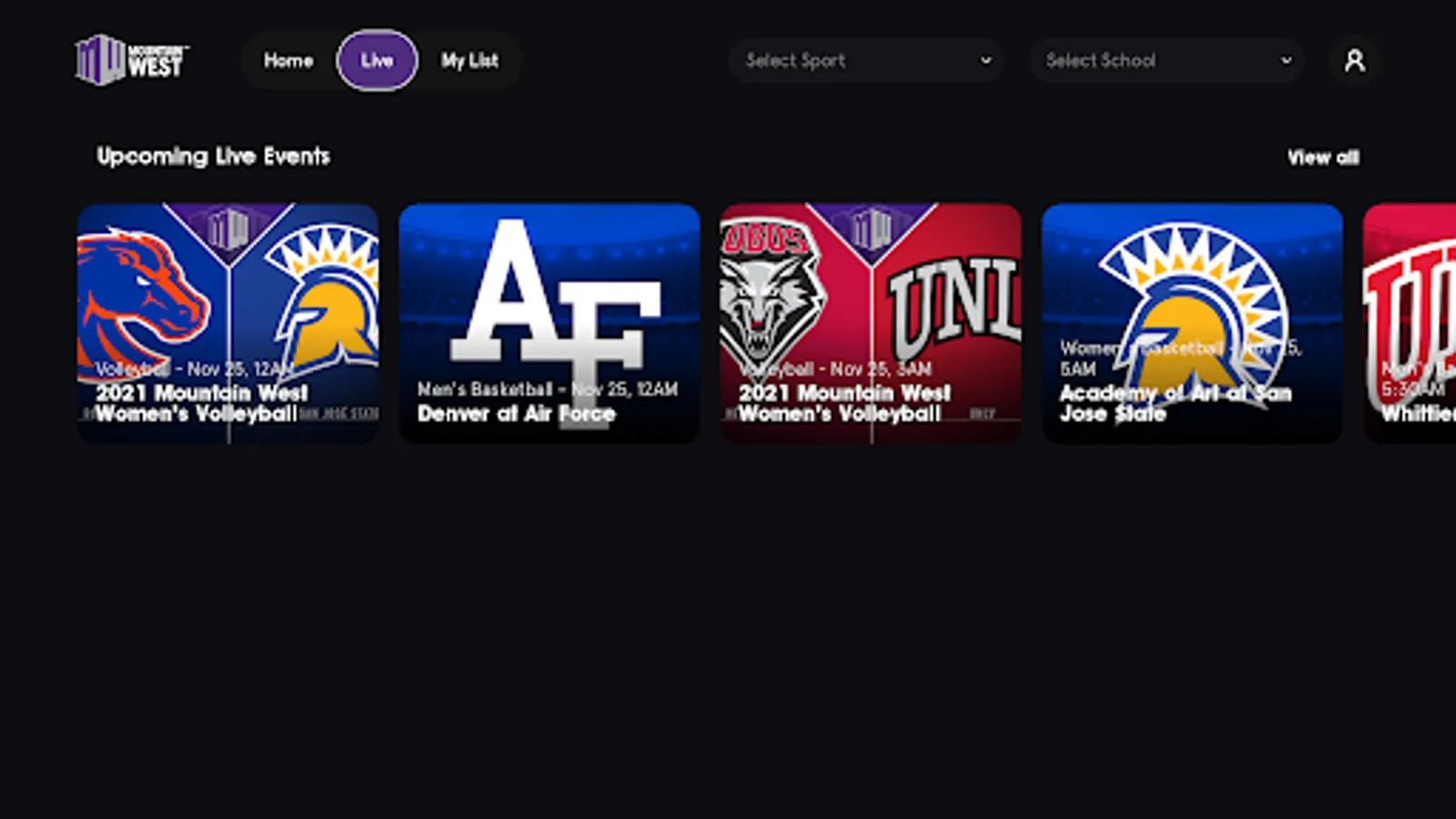The height and width of the screenshot is (819, 1456).
Task: Open the 3AM Women's Volleyball event card
Action: pos(871,323)
